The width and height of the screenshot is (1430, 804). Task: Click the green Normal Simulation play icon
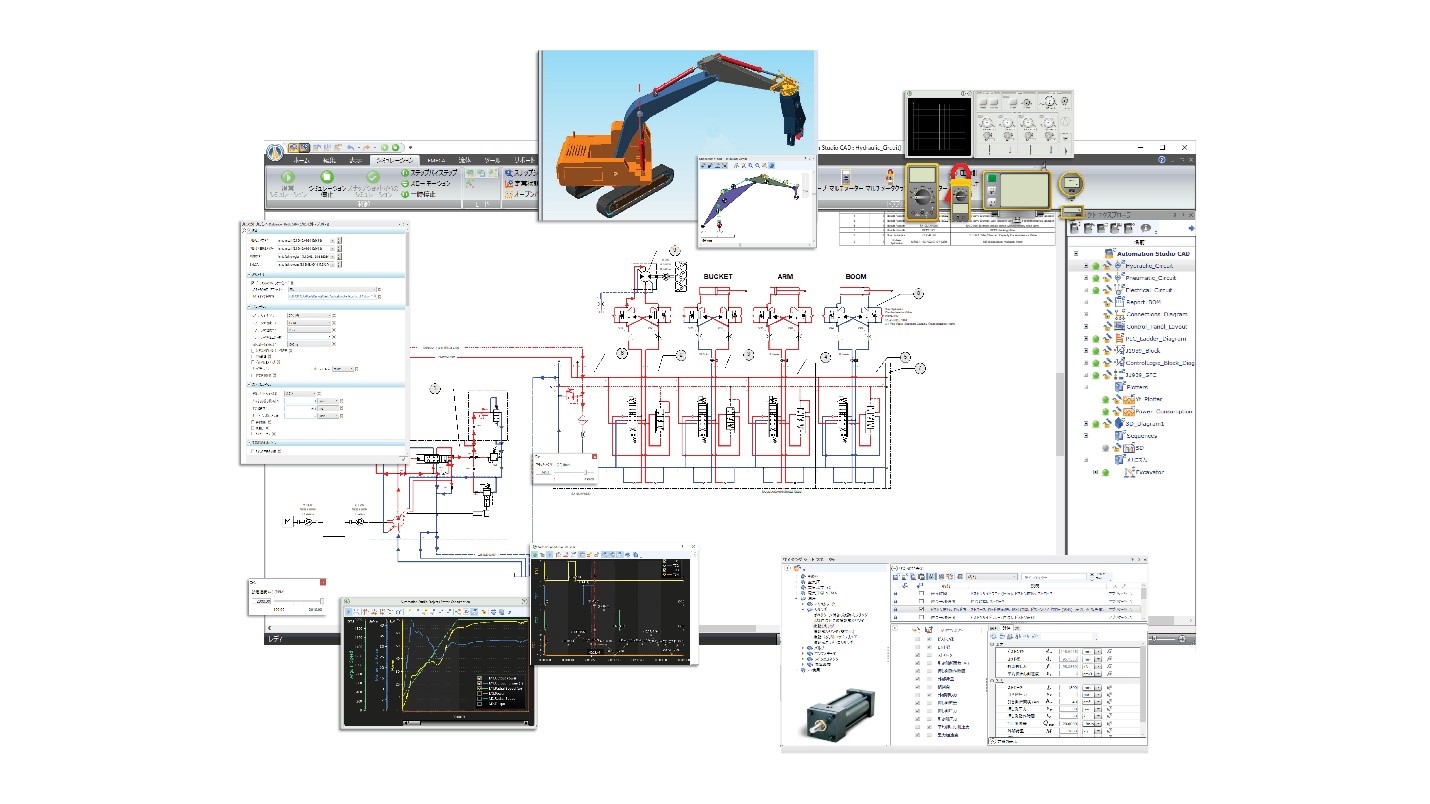(286, 177)
